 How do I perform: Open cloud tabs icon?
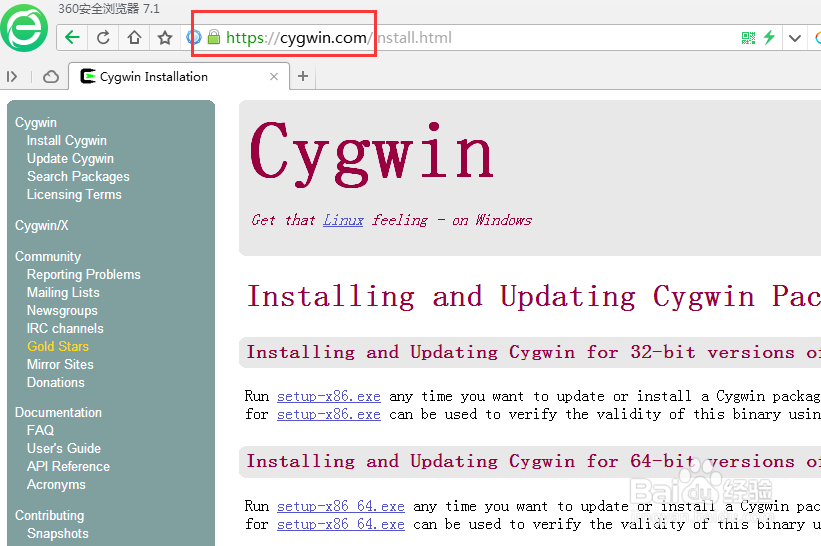(x=51, y=77)
